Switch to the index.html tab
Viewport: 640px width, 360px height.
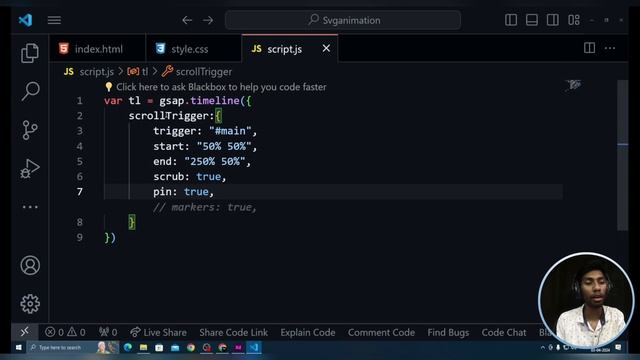(x=98, y=49)
